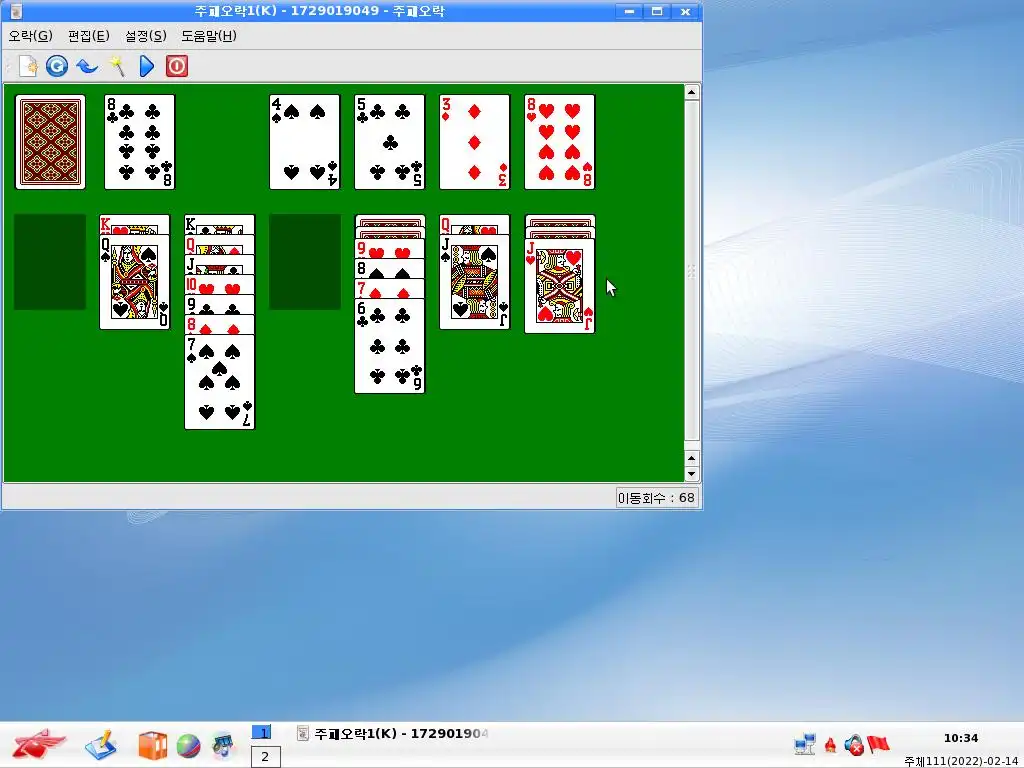The width and height of the screenshot is (1024, 768).
Task: Select the jack of spades tableau card
Action: tap(475, 281)
